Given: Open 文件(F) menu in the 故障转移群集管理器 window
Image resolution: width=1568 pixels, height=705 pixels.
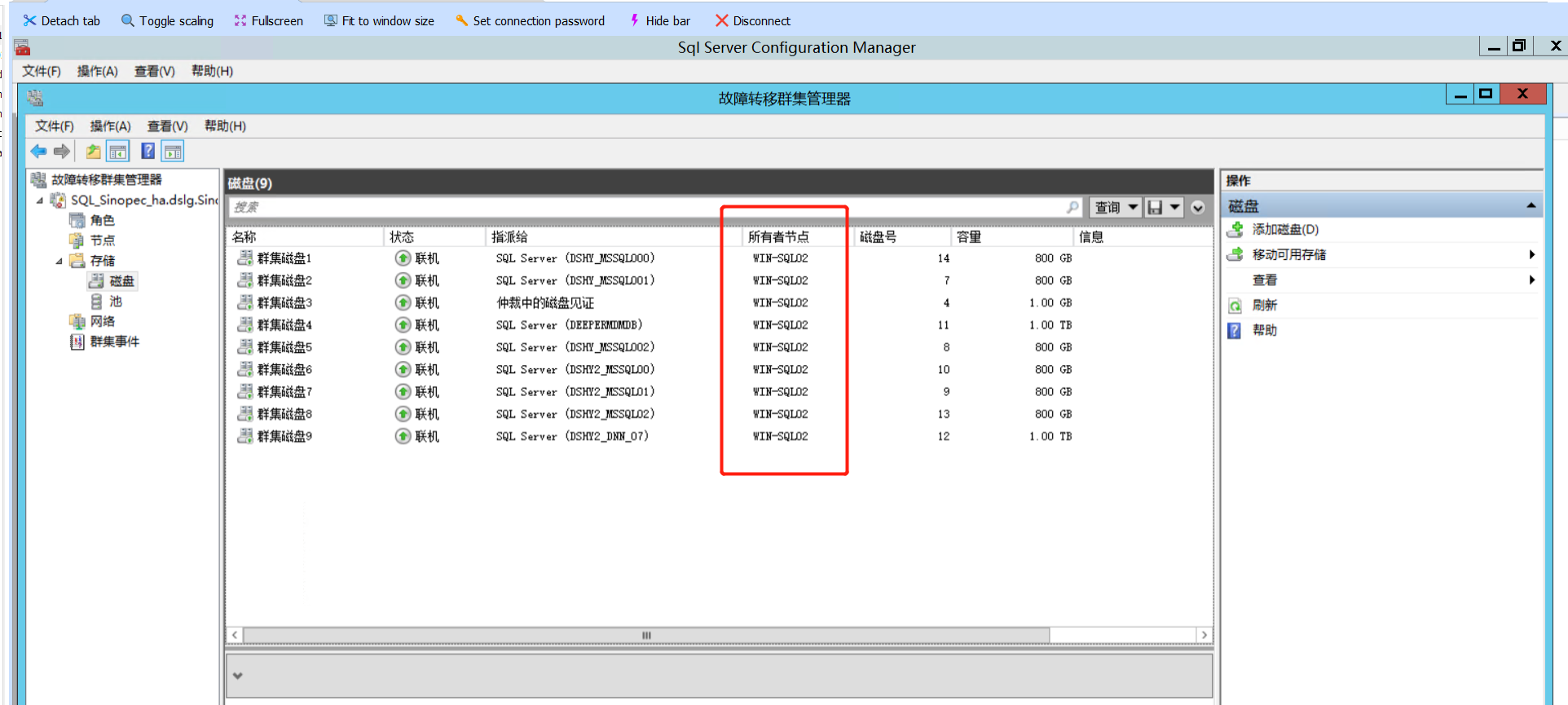Looking at the screenshot, I should click(55, 126).
